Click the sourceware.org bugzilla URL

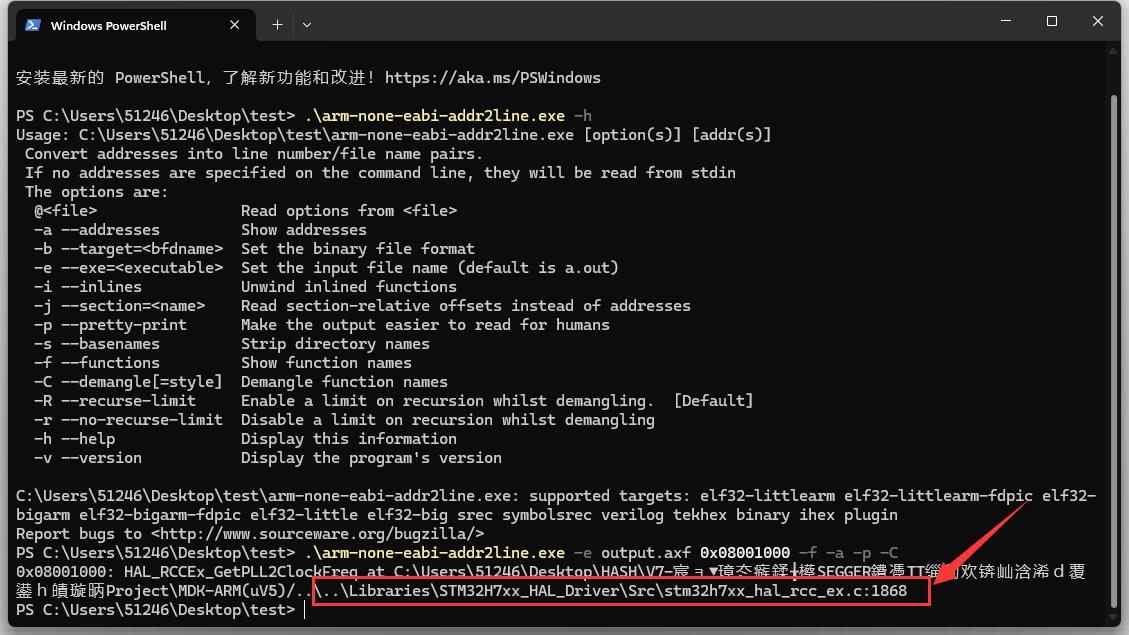coord(317,534)
